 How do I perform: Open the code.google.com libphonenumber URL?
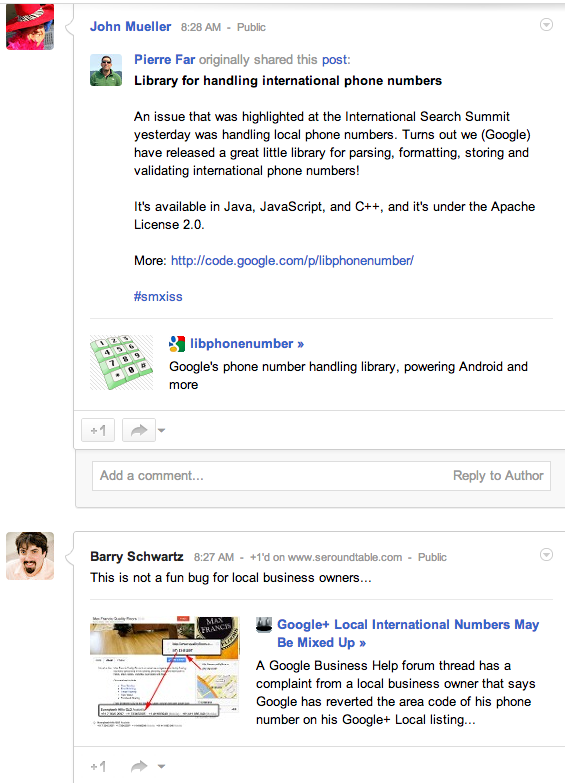tap(292, 261)
